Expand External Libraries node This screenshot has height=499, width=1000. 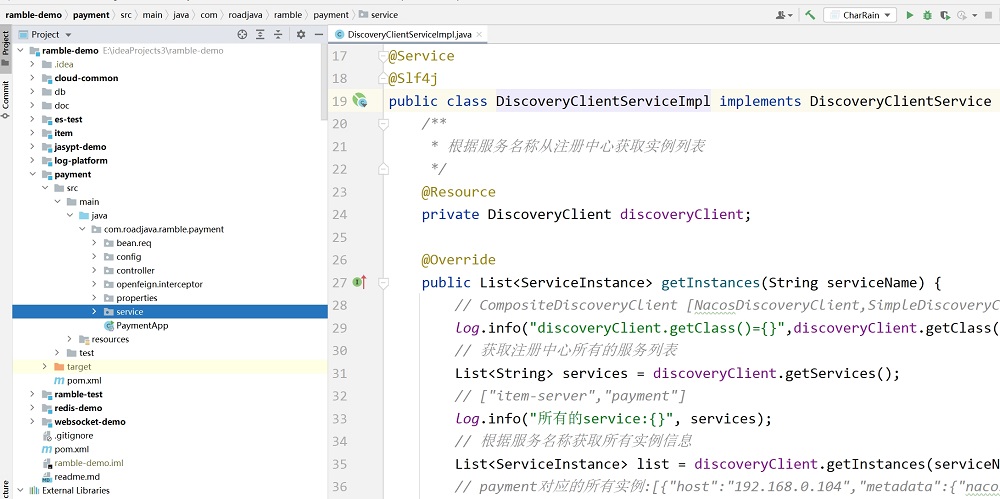click(x=20, y=491)
